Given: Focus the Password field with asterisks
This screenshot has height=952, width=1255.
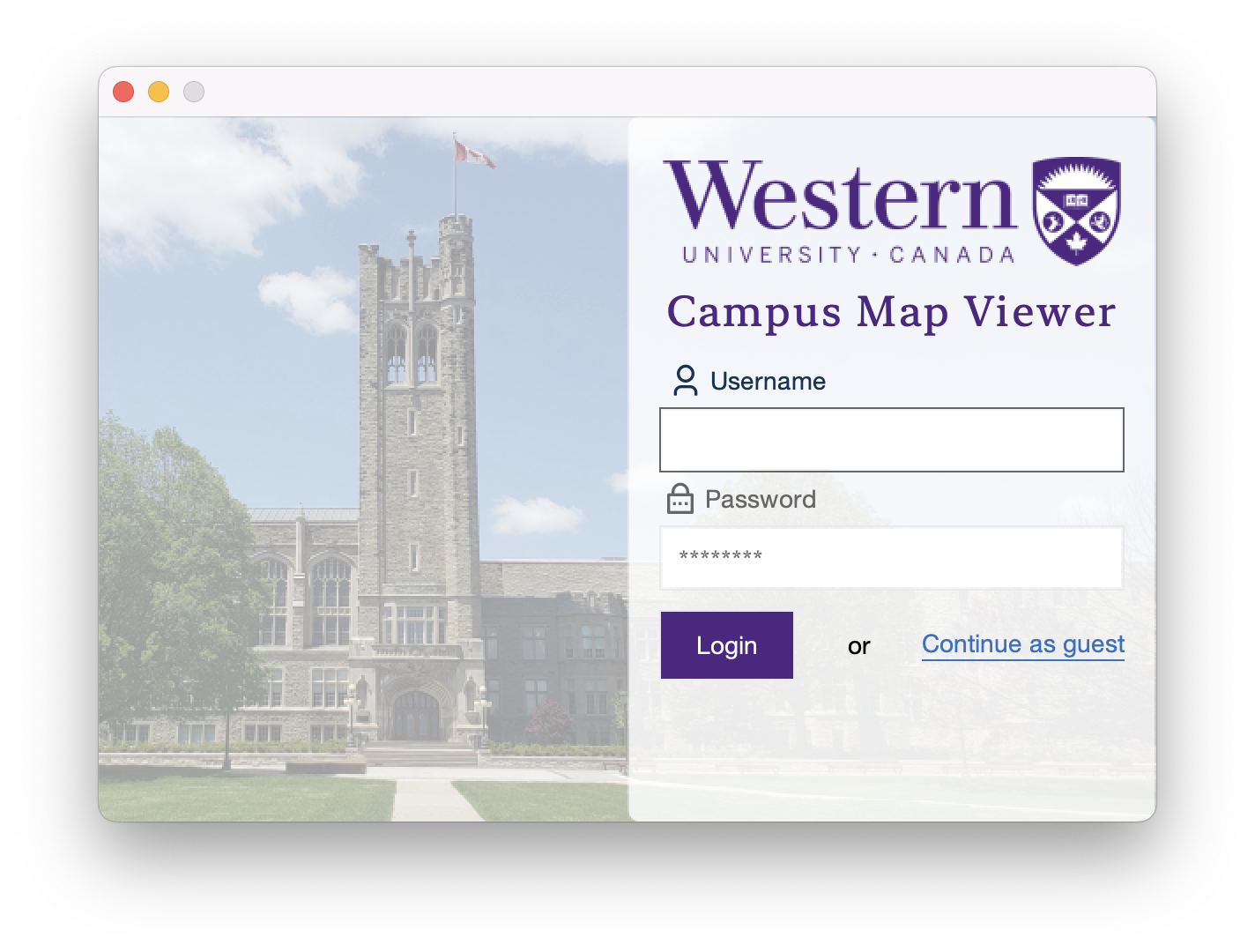Looking at the screenshot, I should click(x=892, y=558).
